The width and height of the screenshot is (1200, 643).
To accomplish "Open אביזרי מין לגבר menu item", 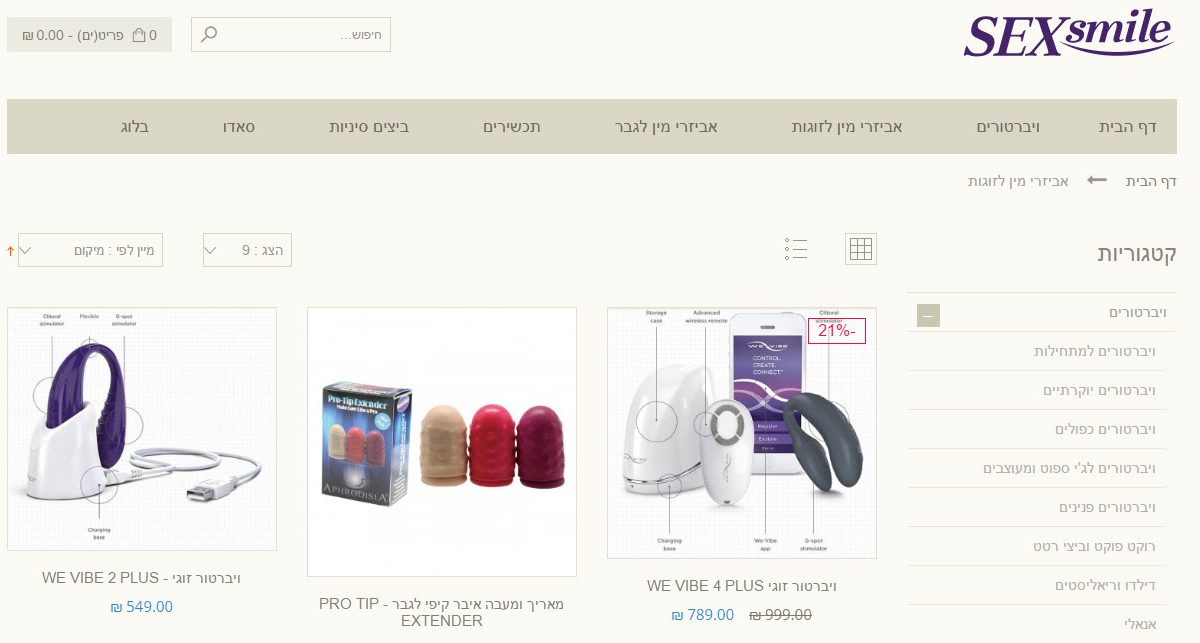I will tap(666, 127).
